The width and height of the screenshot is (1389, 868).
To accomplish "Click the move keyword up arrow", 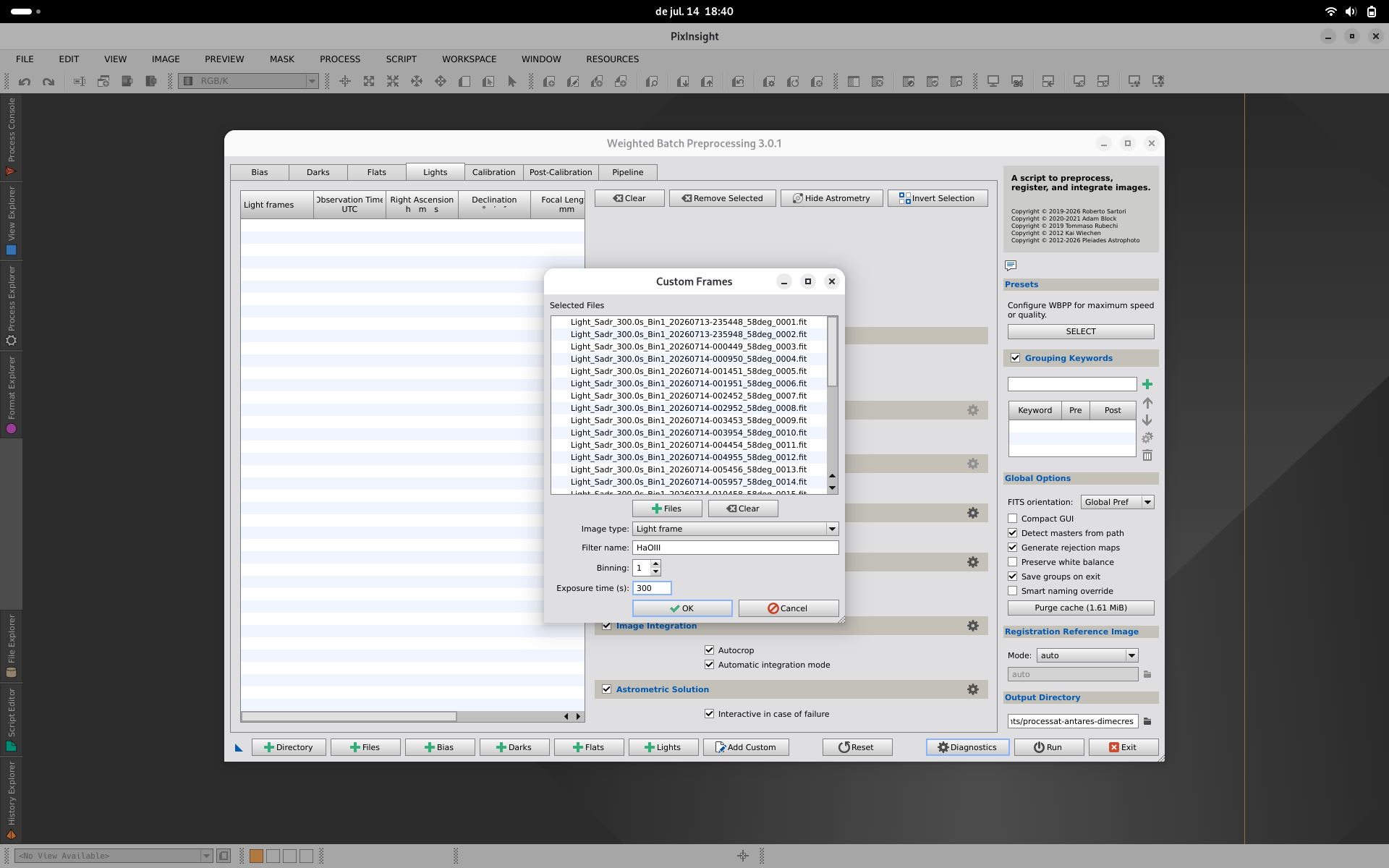I will 1147,403.
